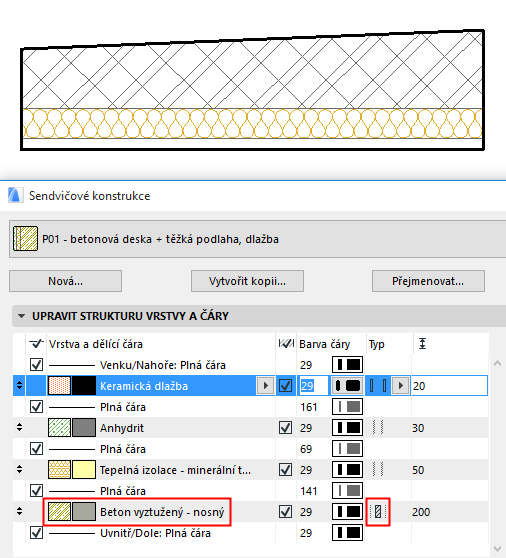506x558 pixels.
Task: Open pen swatch for Uvnitř/Dole line
Action: pyautogui.click(x=347, y=533)
